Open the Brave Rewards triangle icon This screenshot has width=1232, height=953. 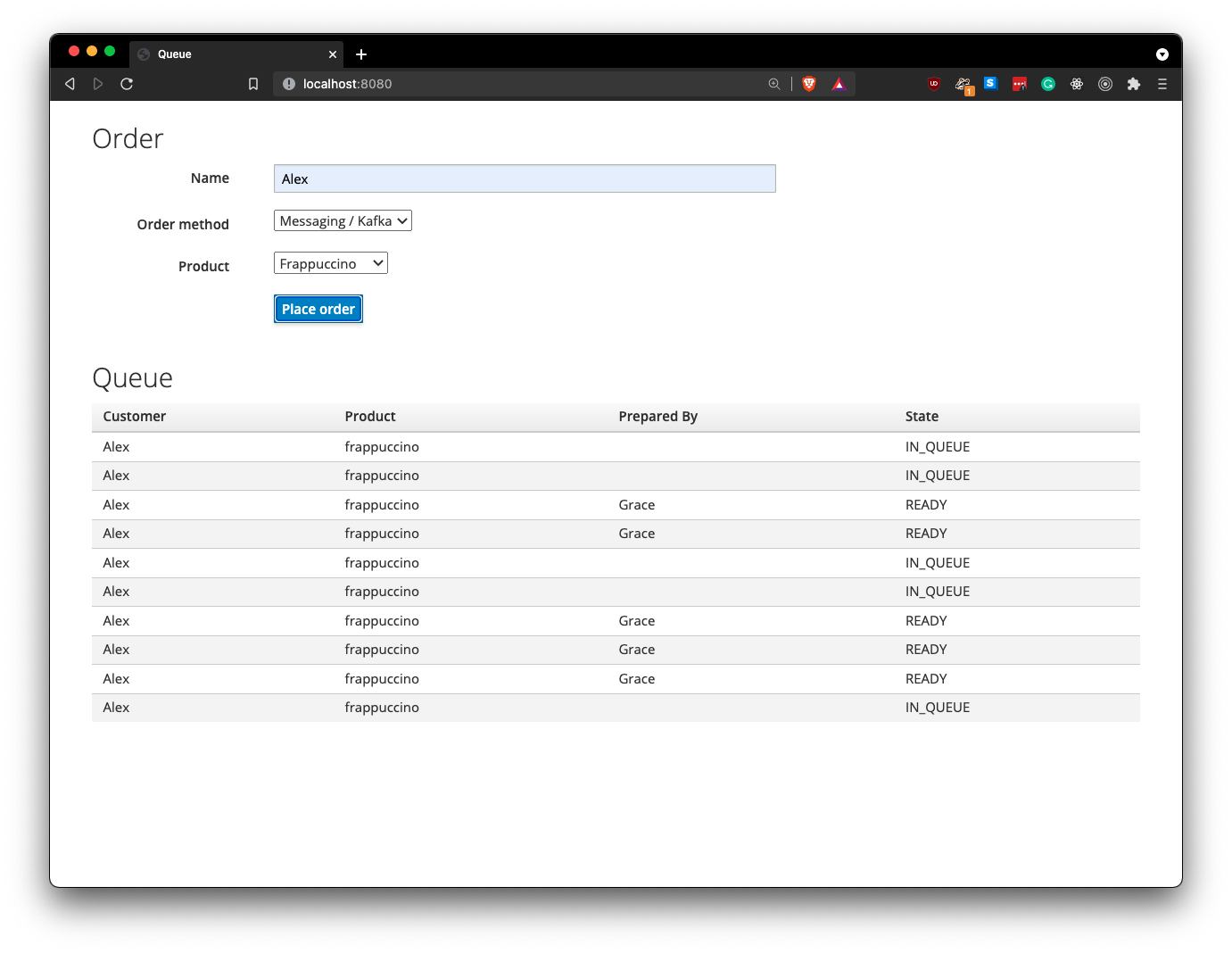[x=839, y=84]
